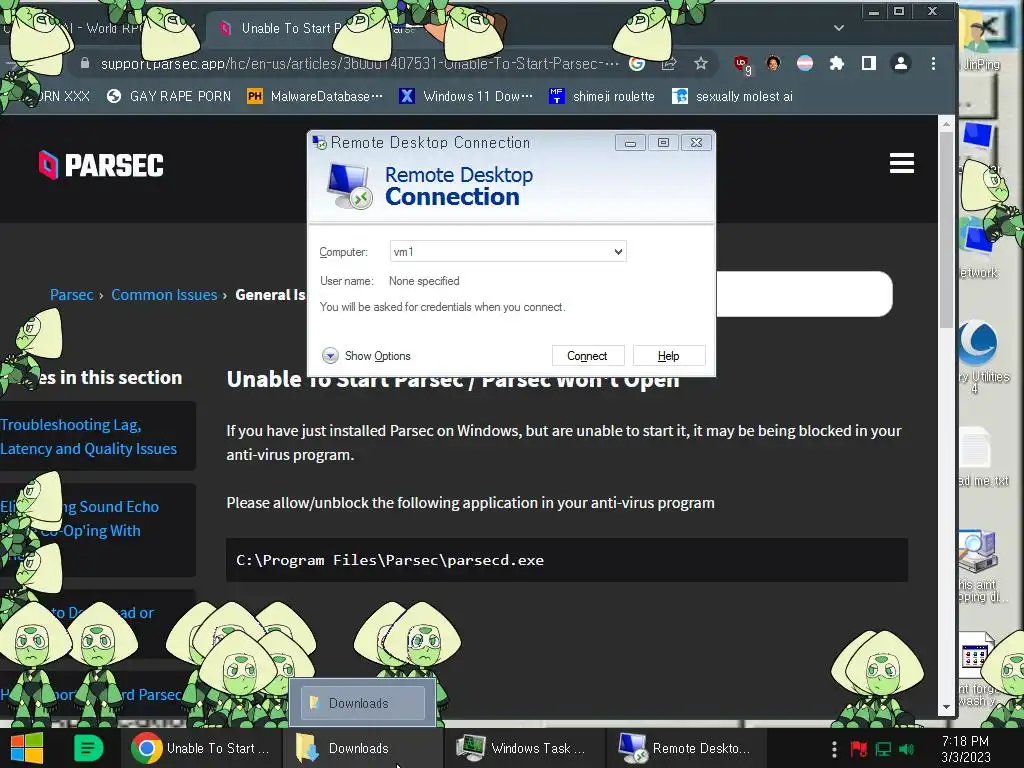This screenshot has height=768, width=1024.
Task: Click the share page icon in address bar
Action: tap(669, 63)
